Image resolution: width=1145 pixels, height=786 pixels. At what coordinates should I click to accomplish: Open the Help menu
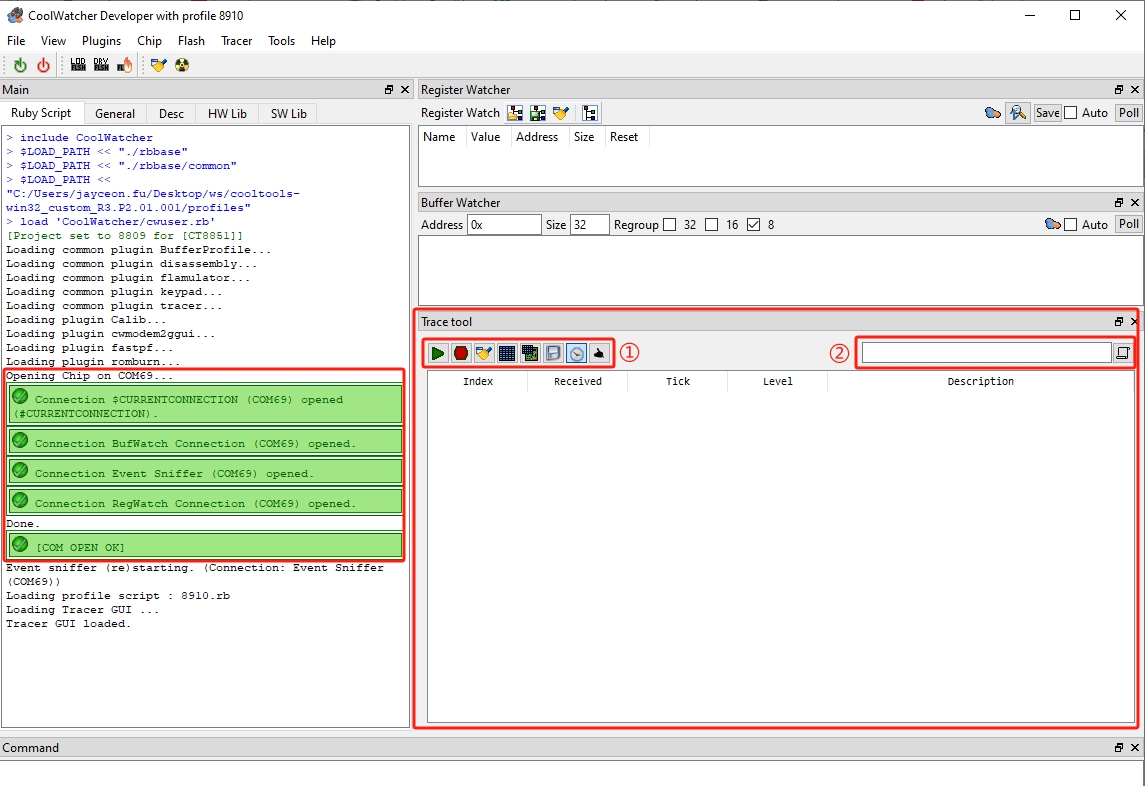[323, 41]
